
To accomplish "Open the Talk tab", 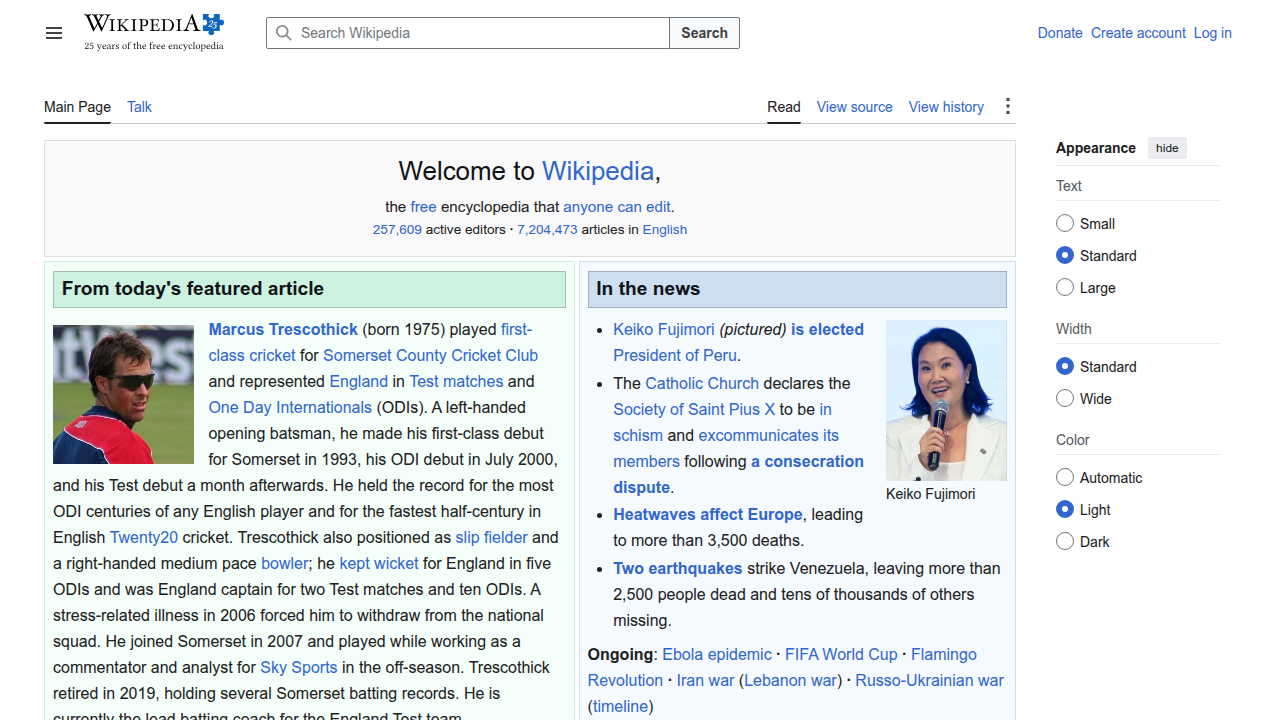I will pos(139,107).
